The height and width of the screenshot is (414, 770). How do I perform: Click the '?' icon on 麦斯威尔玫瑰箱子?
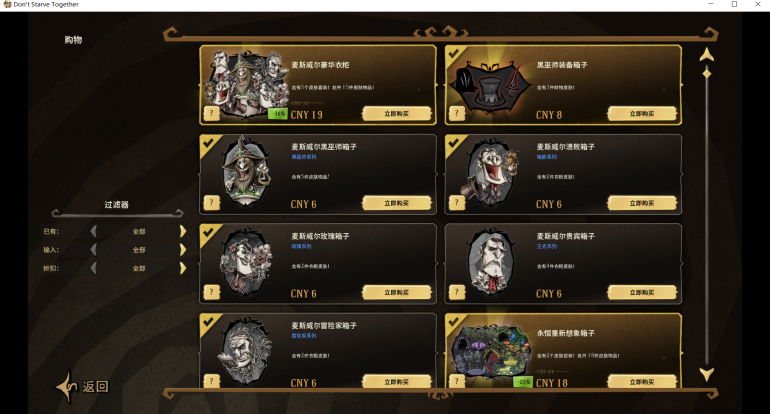point(212,292)
